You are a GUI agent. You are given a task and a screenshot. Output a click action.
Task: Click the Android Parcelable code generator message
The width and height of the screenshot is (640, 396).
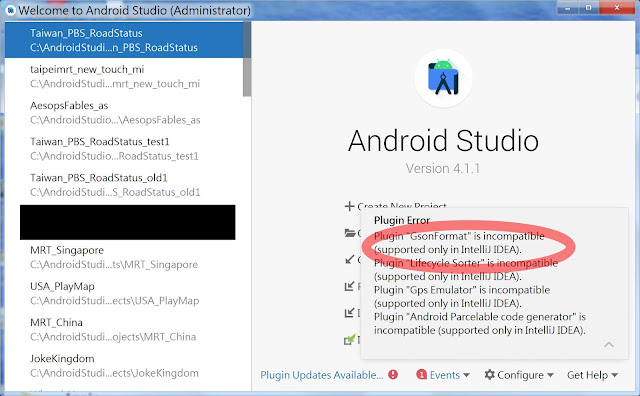tap(480, 323)
